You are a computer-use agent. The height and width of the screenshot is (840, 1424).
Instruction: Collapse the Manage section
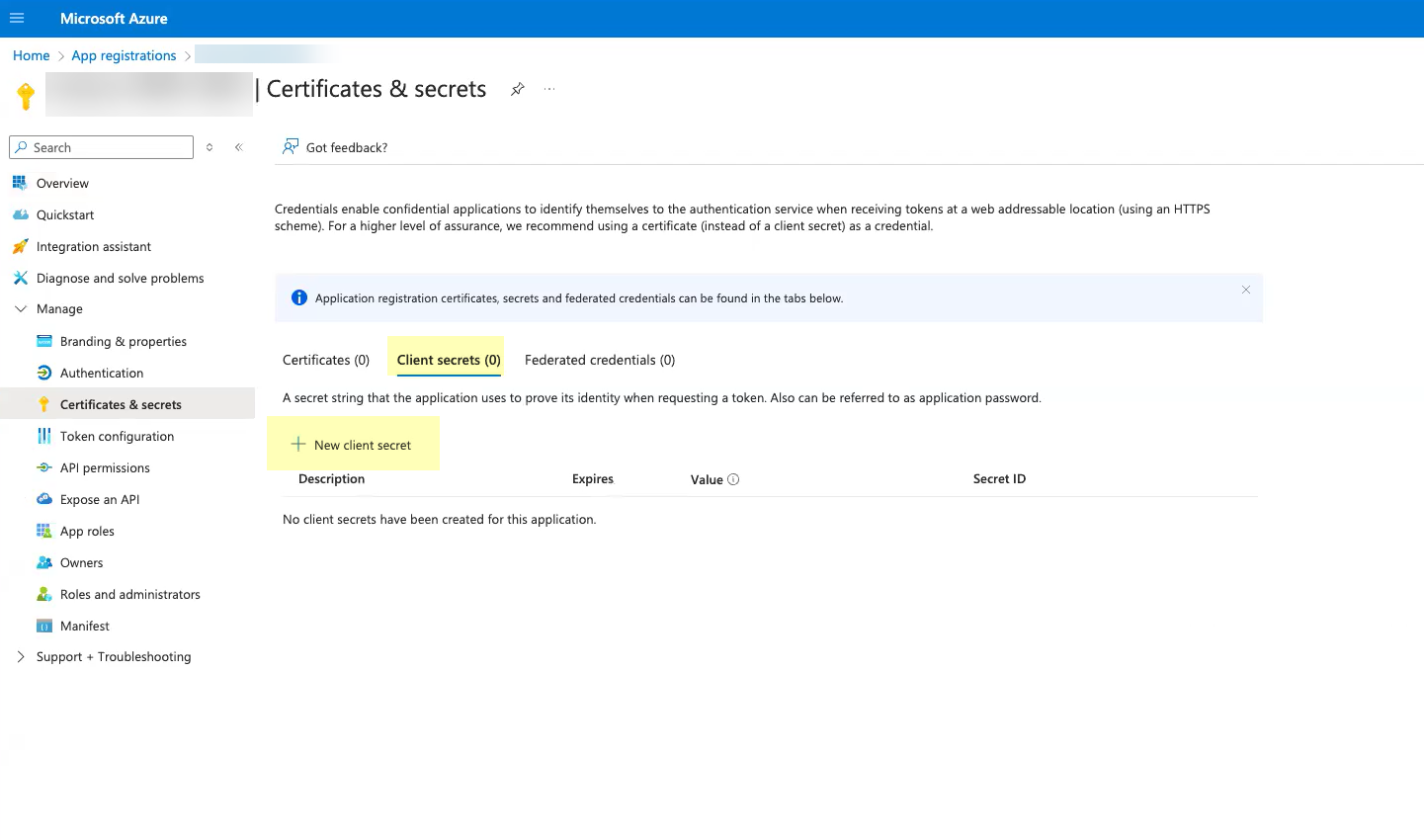coord(21,308)
